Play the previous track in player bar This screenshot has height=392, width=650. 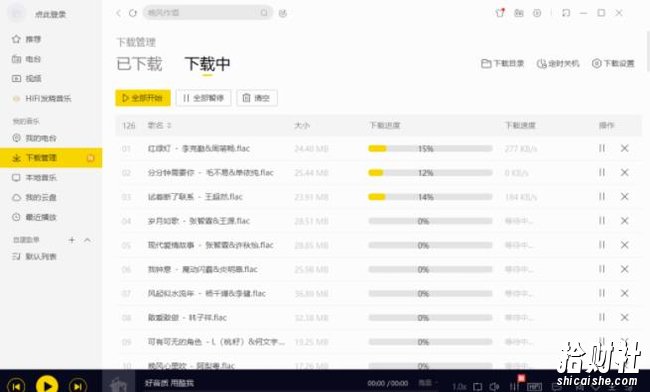coord(16,386)
